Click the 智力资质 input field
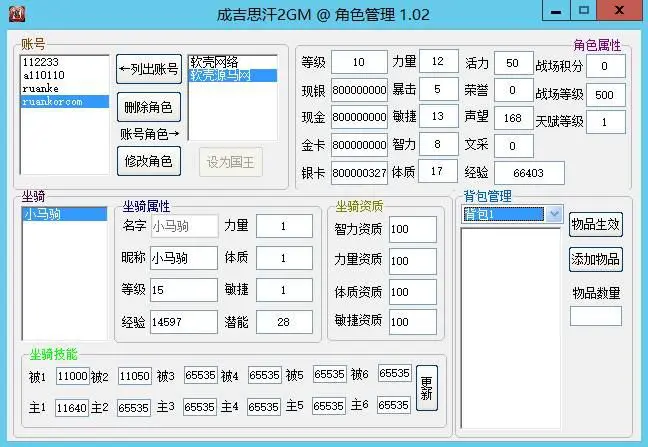The width and height of the screenshot is (648, 447). coord(412,229)
